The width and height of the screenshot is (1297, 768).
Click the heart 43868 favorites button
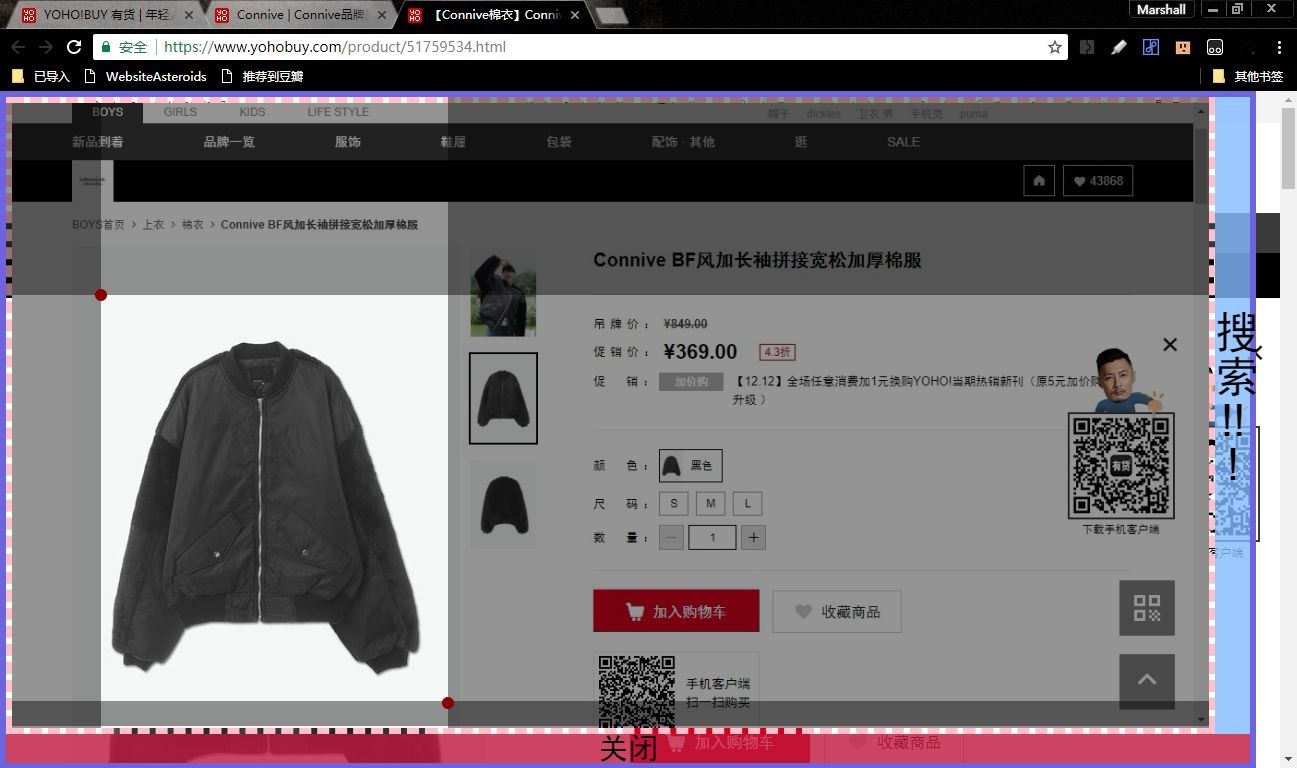click(1098, 181)
